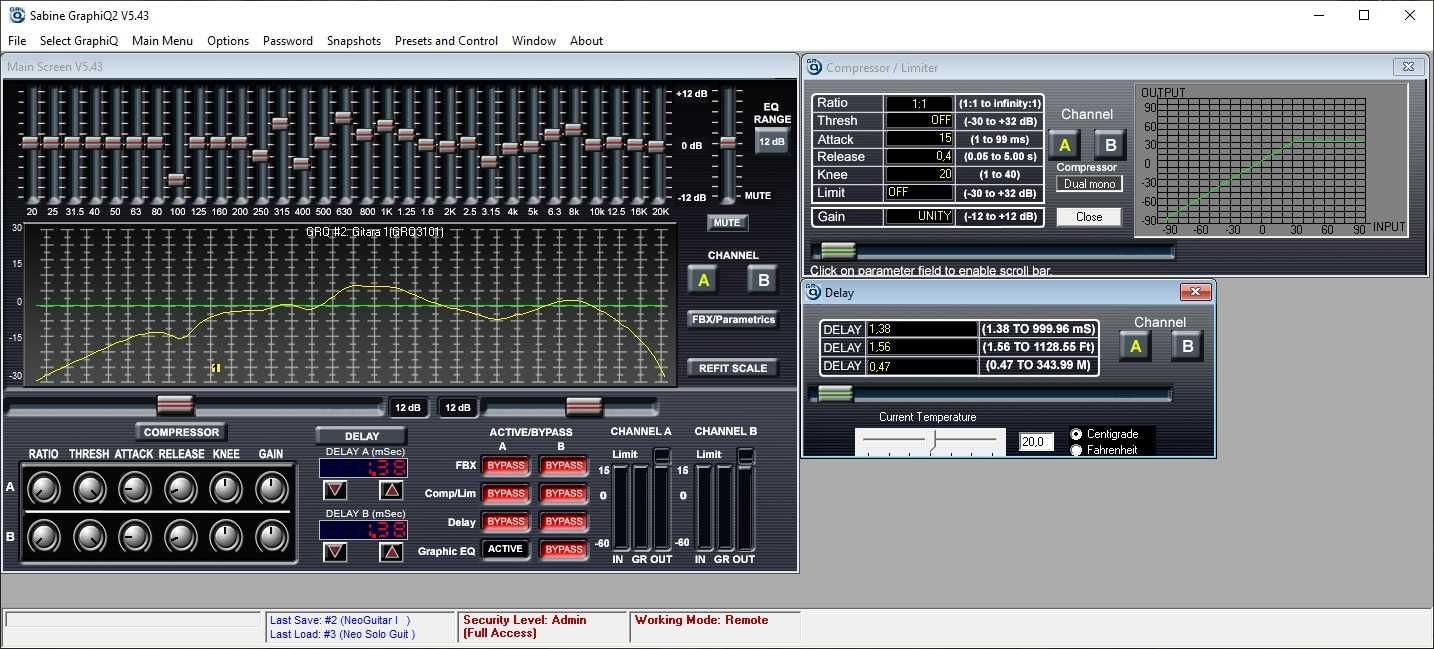Click the Knee value field in the compressor

point(918,174)
